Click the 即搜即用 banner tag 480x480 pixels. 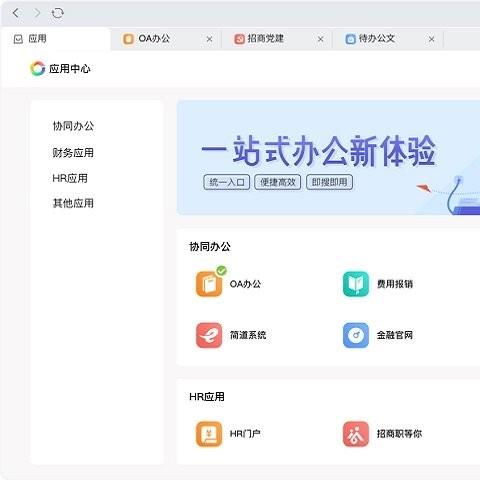(x=329, y=182)
